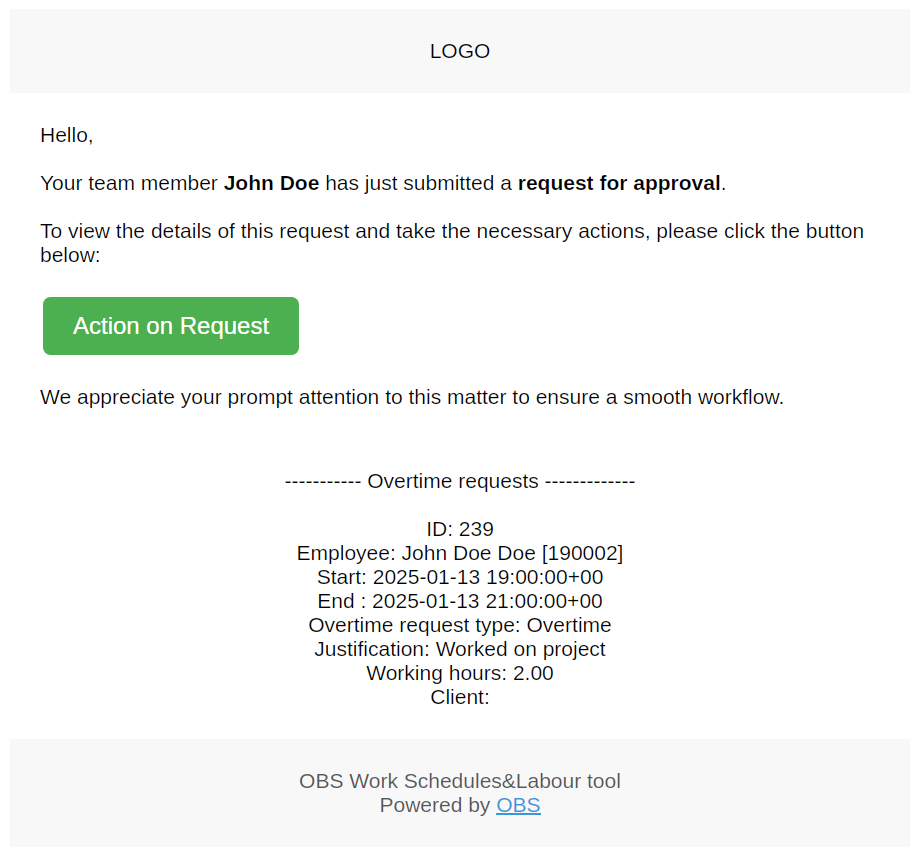Click the Start date and time line

[x=460, y=577]
